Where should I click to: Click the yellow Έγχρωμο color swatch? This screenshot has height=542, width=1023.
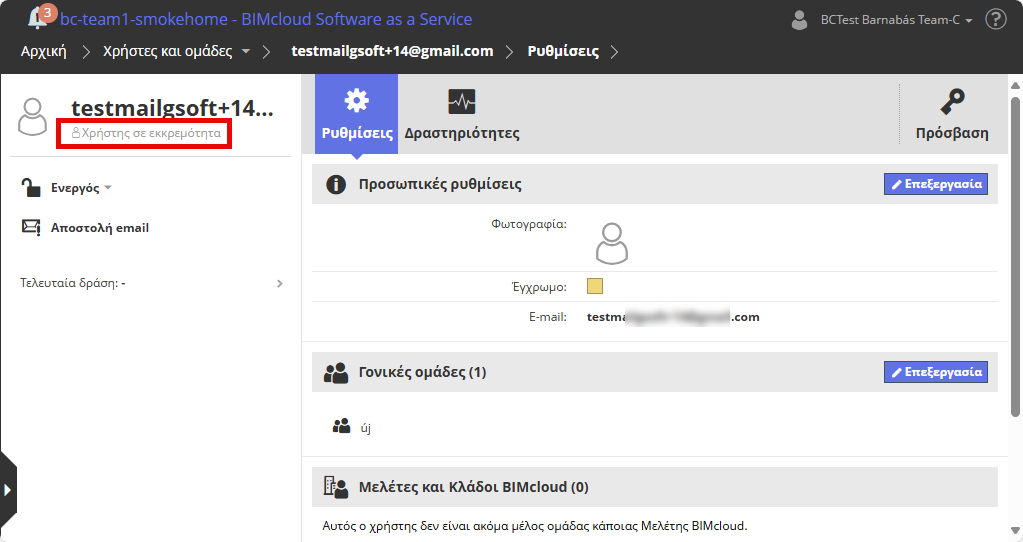[x=595, y=287]
